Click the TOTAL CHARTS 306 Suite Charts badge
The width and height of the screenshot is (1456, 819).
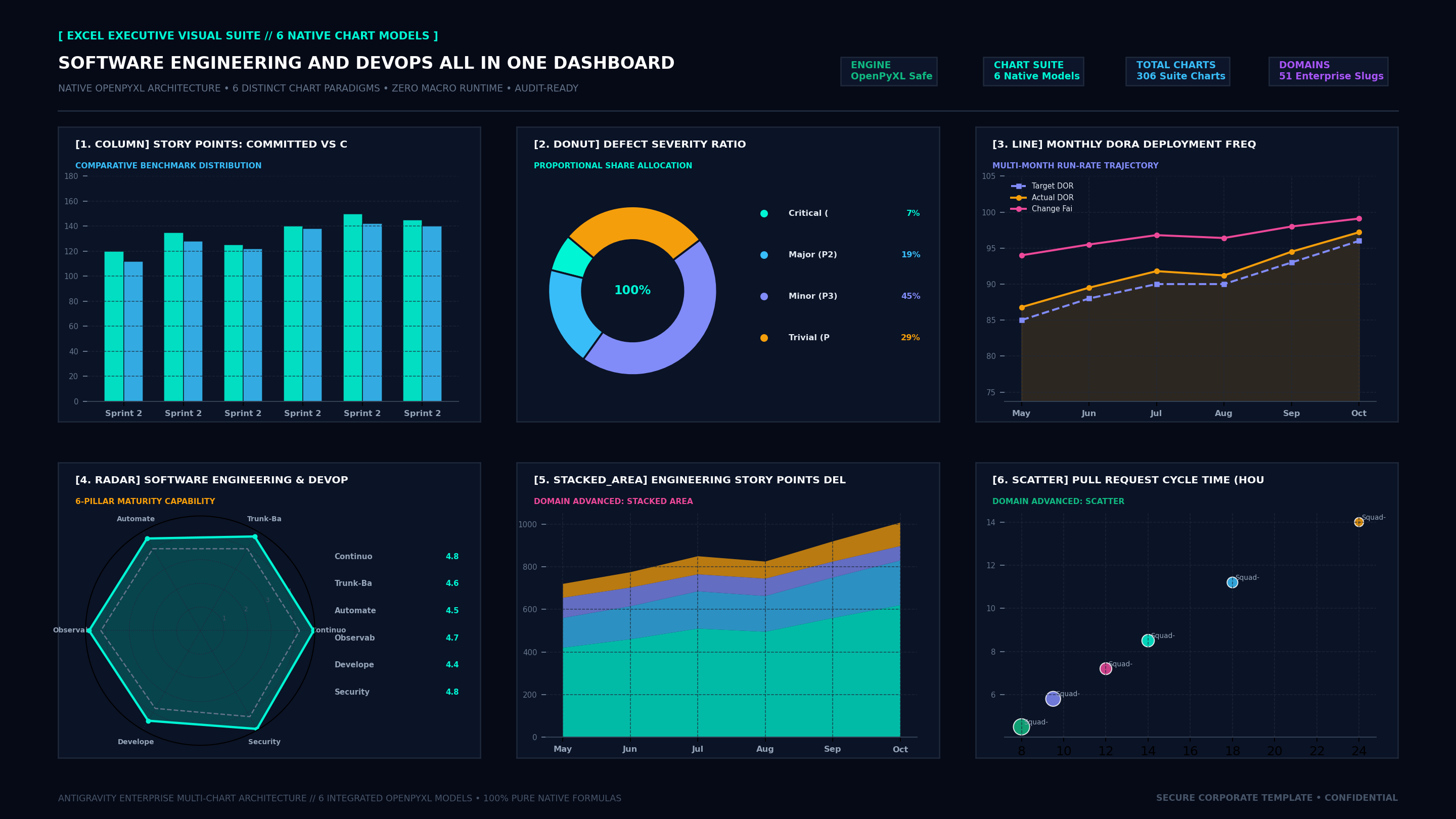[x=1177, y=71]
